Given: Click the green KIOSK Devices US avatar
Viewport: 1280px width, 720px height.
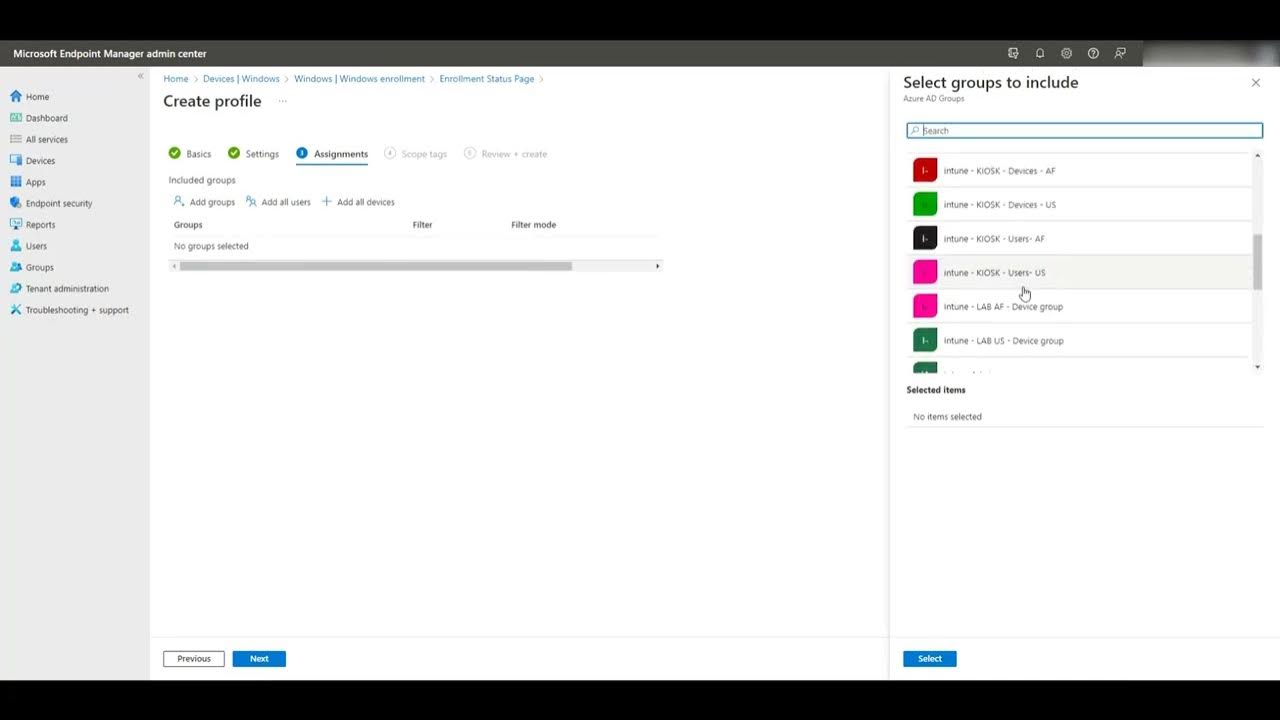Looking at the screenshot, I should tap(925, 204).
